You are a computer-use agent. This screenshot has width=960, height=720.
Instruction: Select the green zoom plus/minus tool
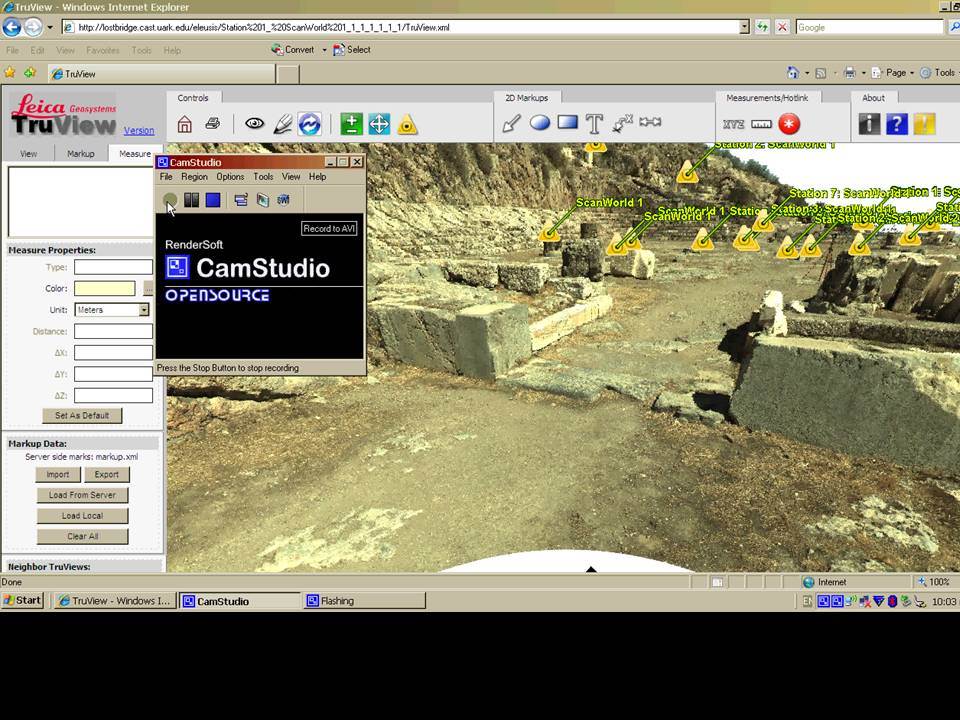[x=351, y=124]
